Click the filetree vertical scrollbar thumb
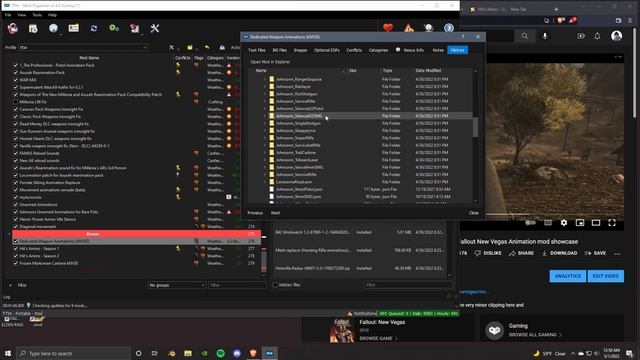Image resolution: width=640 pixels, height=360 pixels. point(475,127)
